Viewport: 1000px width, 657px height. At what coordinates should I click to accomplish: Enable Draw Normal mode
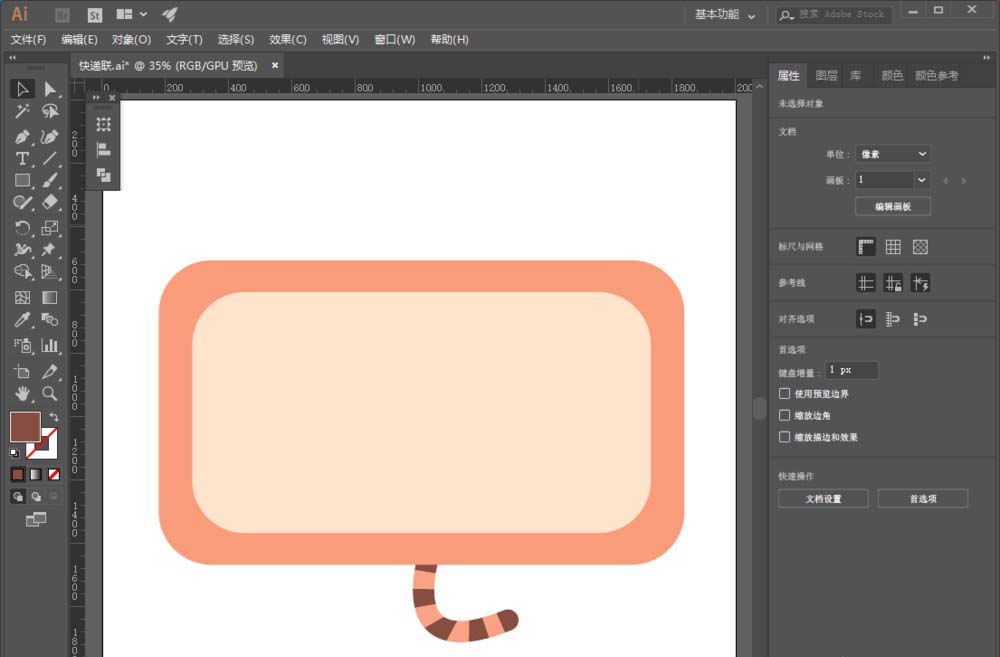tap(18, 496)
